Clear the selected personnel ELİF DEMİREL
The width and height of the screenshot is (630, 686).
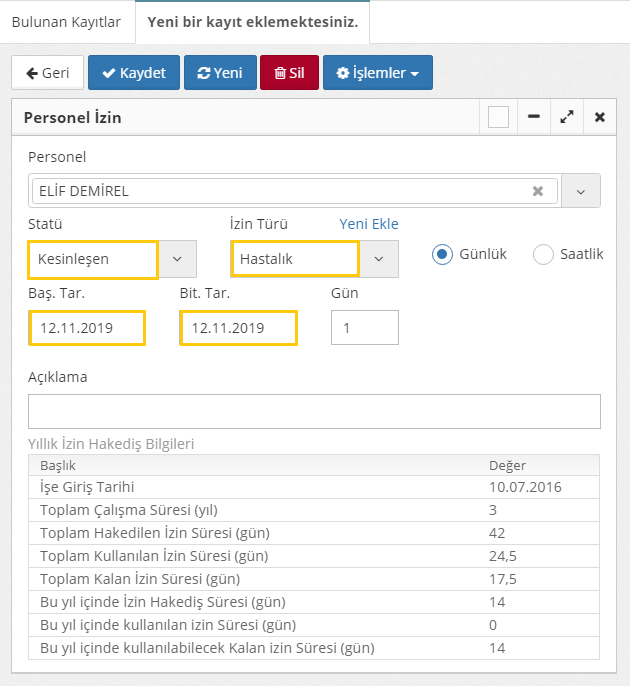[x=538, y=191]
